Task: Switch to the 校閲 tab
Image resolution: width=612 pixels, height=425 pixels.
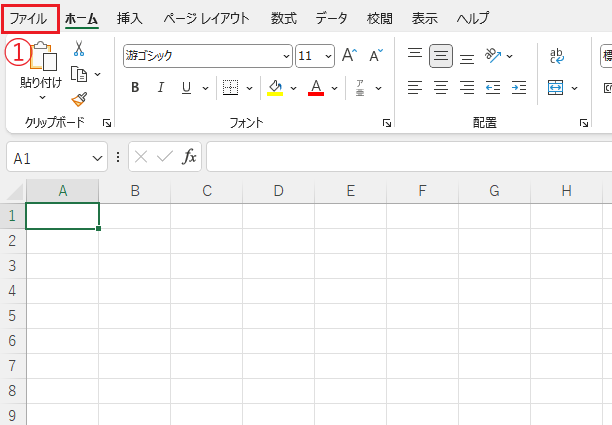Action: (x=379, y=18)
